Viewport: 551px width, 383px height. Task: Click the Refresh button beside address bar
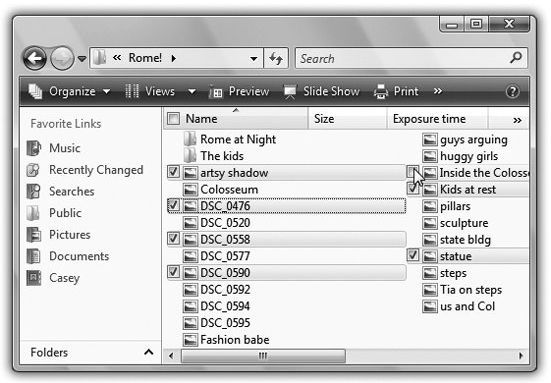[x=276, y=58]
